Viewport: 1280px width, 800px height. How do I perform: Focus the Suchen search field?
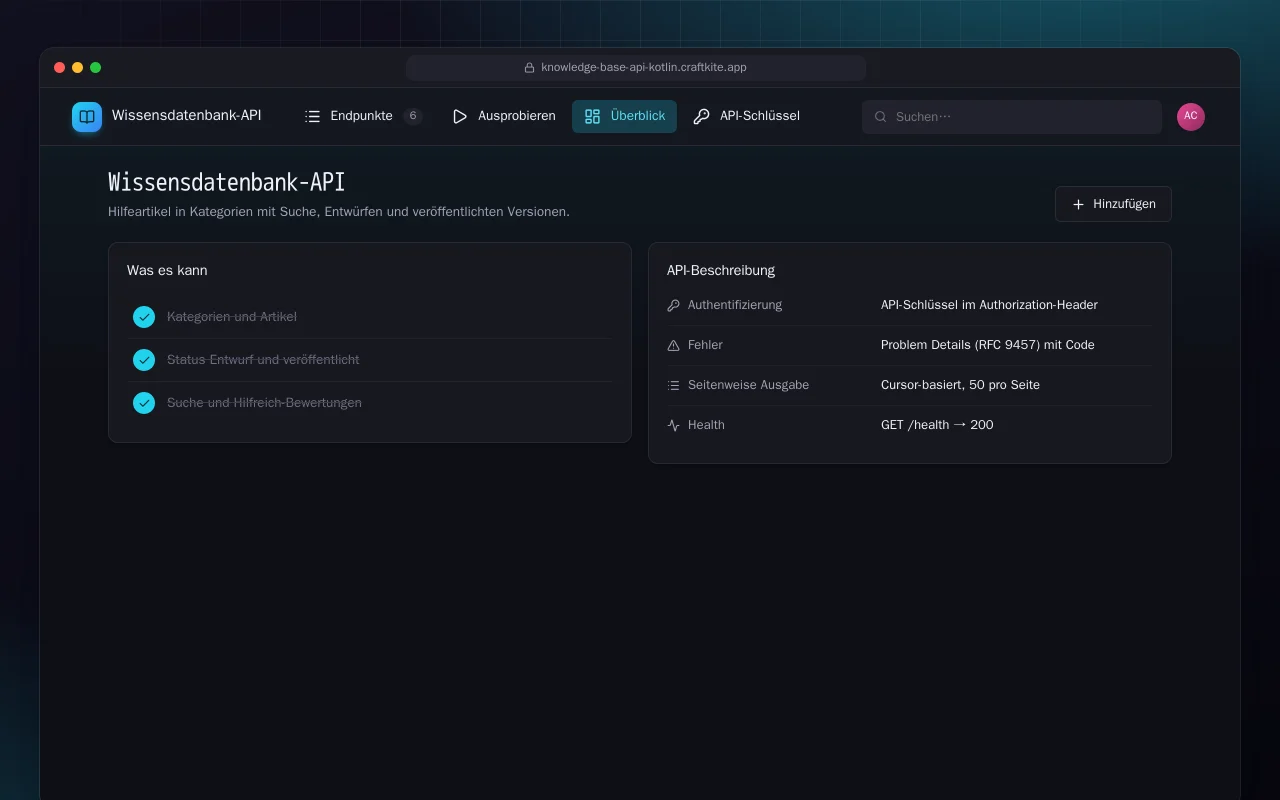(x=1012, y=117)
